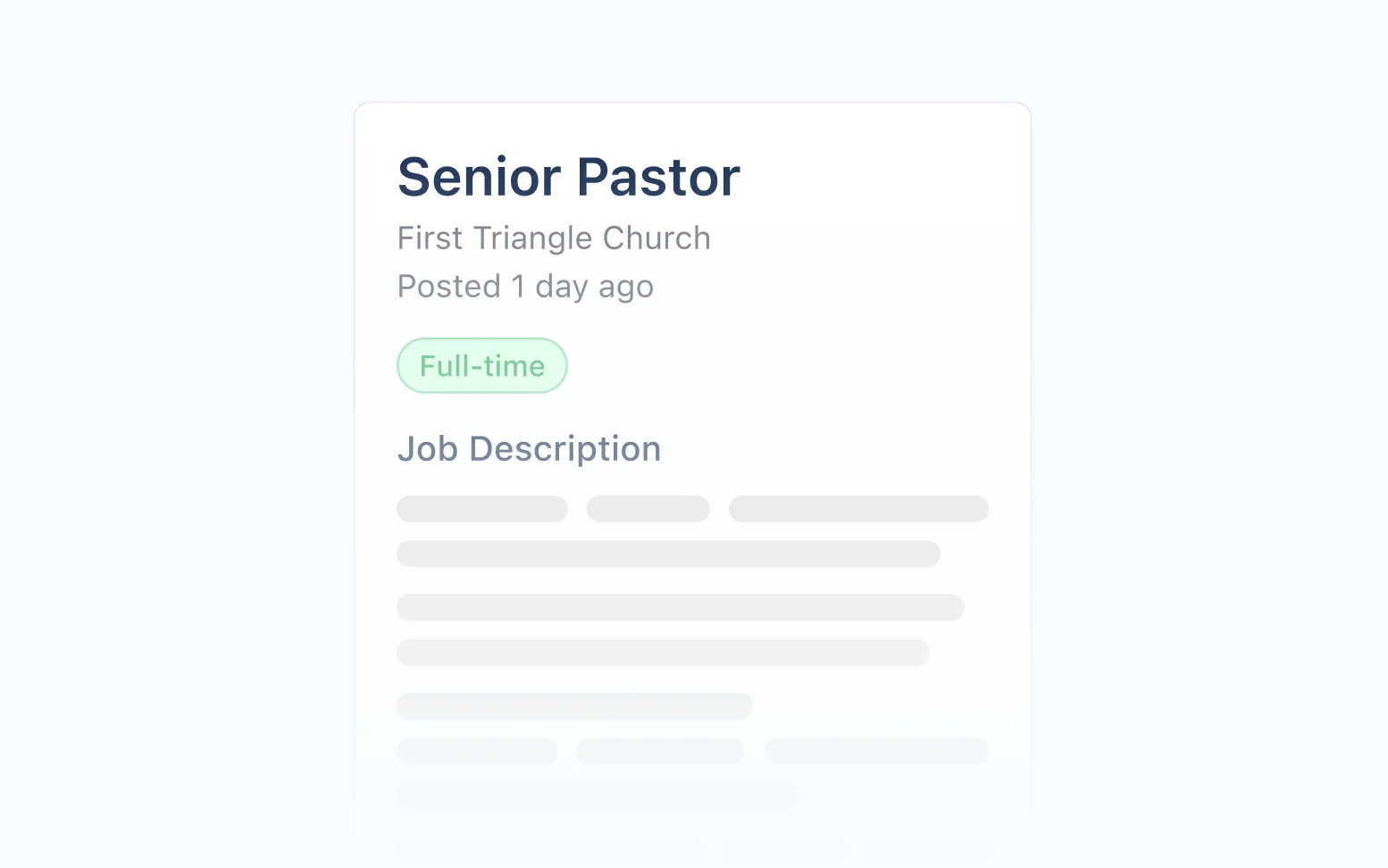Click the middle bar in the three-bar row
The width and height of the screenshot is (1388, 868).
pyautogui.click(x=660, y=751)
